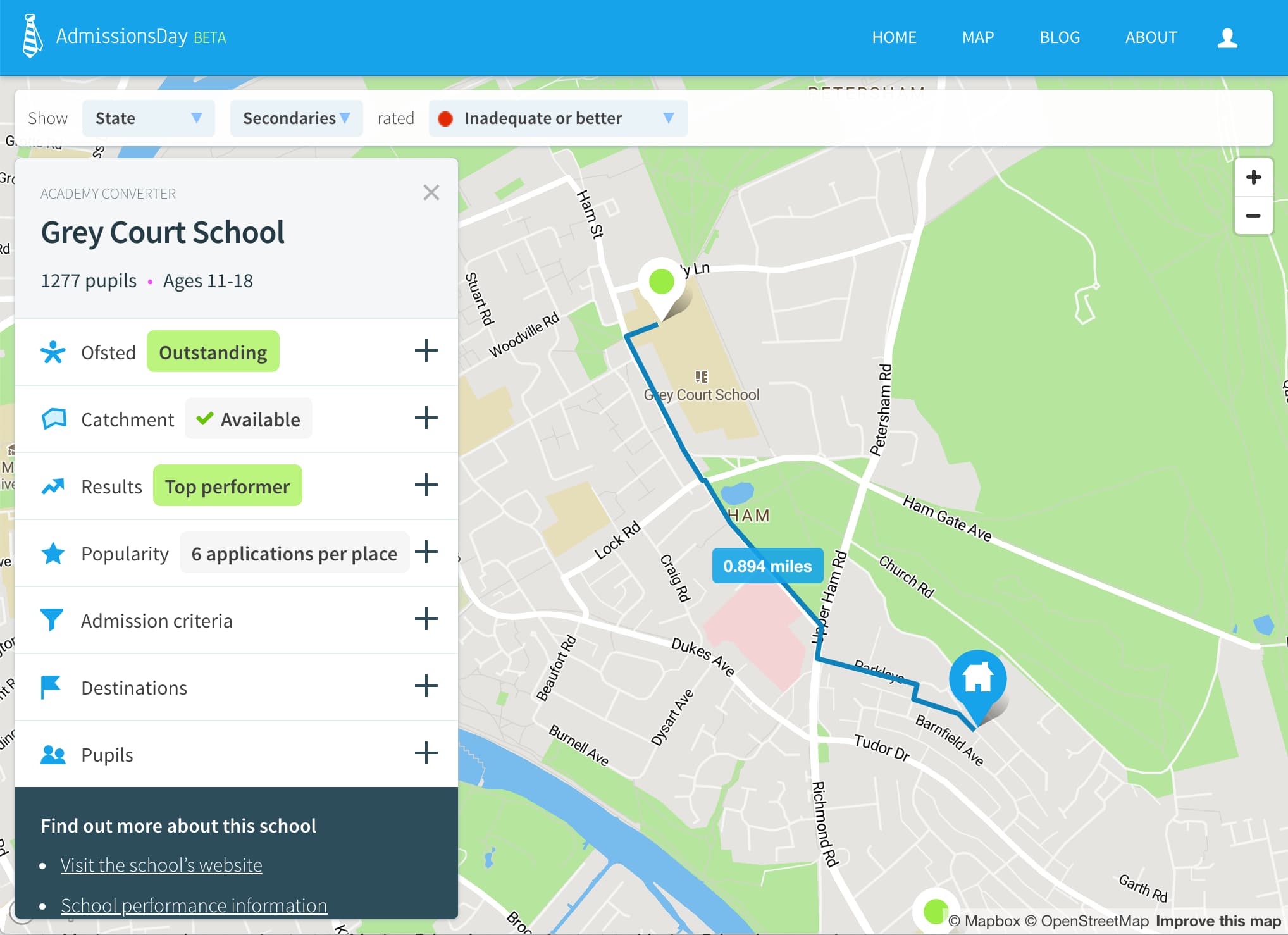
Task: Close the Grey Court School panel
Action: pyautogui.click(x=431, y=192)
